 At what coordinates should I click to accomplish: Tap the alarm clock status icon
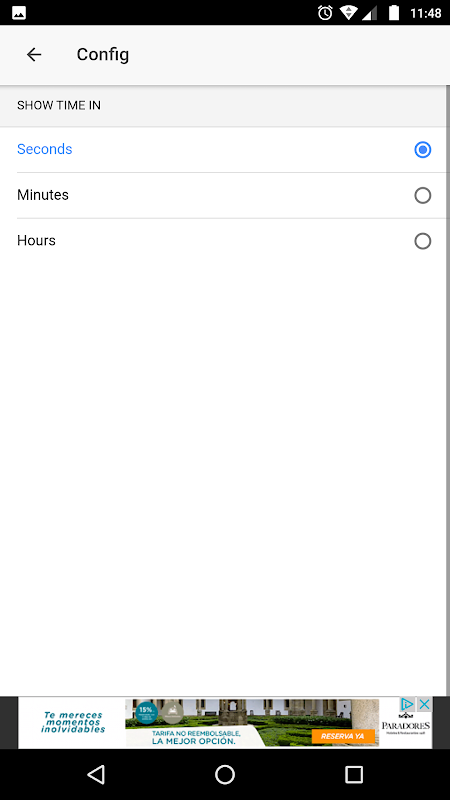(325, 13)
